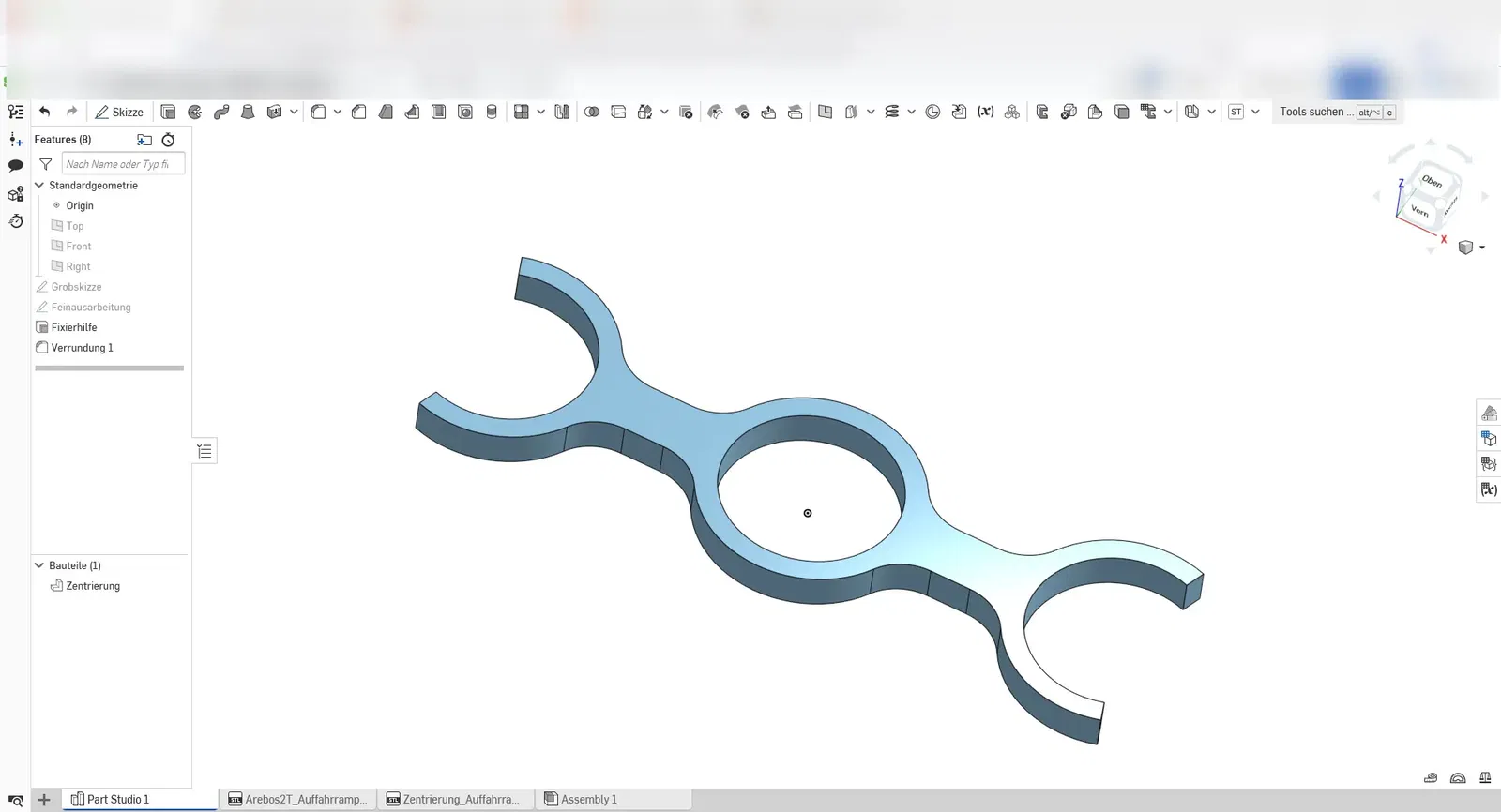Image resolution: width=1501 pixels, height=812 pixels.
Task: Undo the last action
Action: coord(44,112)
